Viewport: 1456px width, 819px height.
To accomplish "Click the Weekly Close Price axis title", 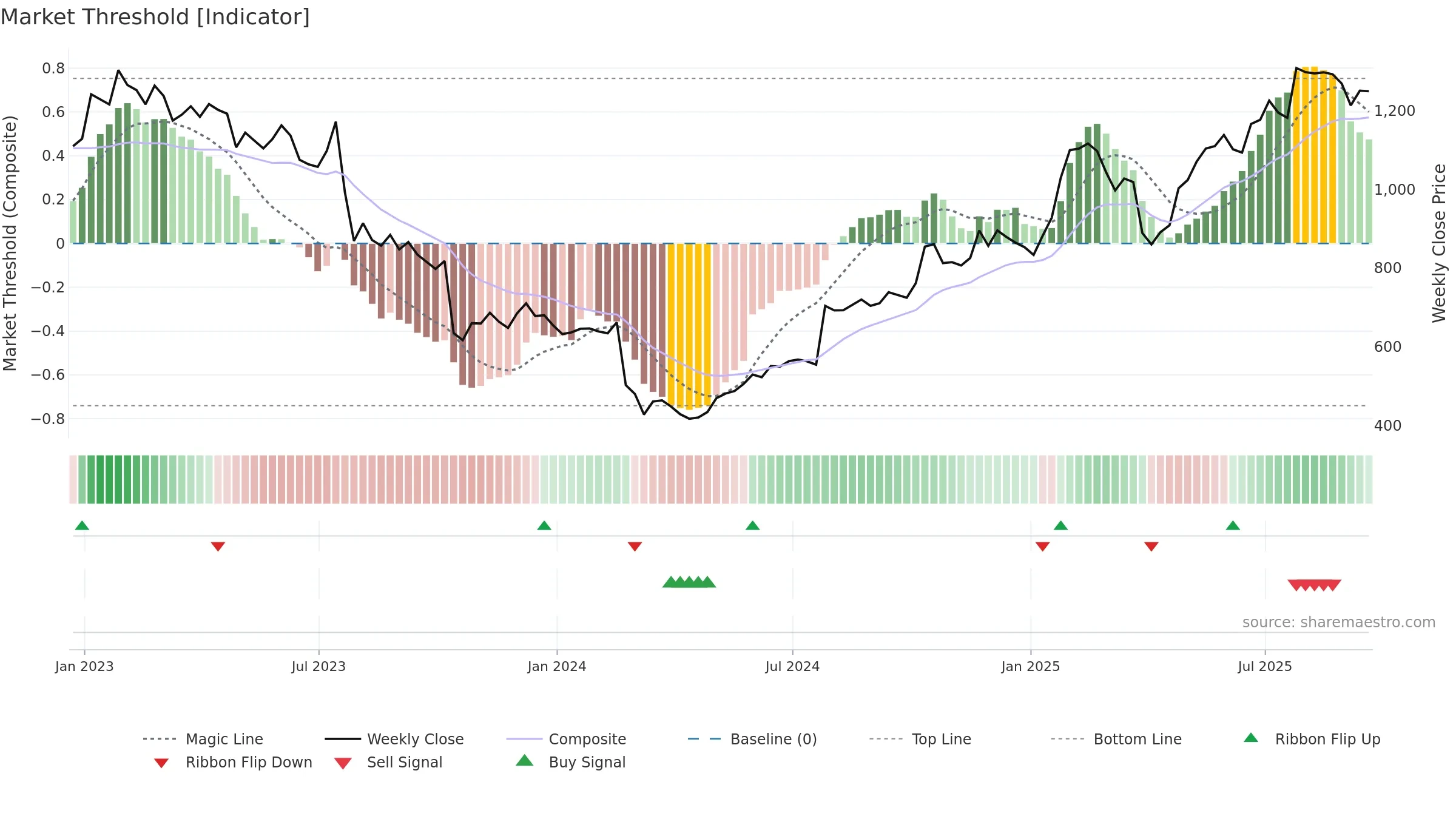I will [1439, 243].
